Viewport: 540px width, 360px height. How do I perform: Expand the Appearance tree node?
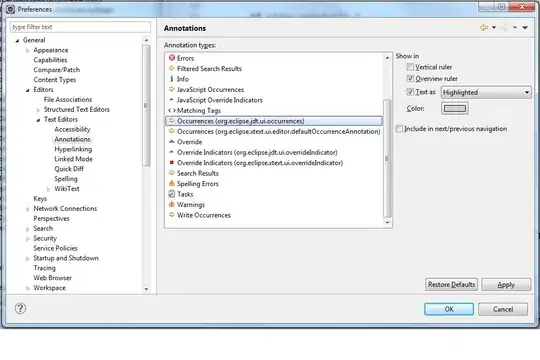28,51
